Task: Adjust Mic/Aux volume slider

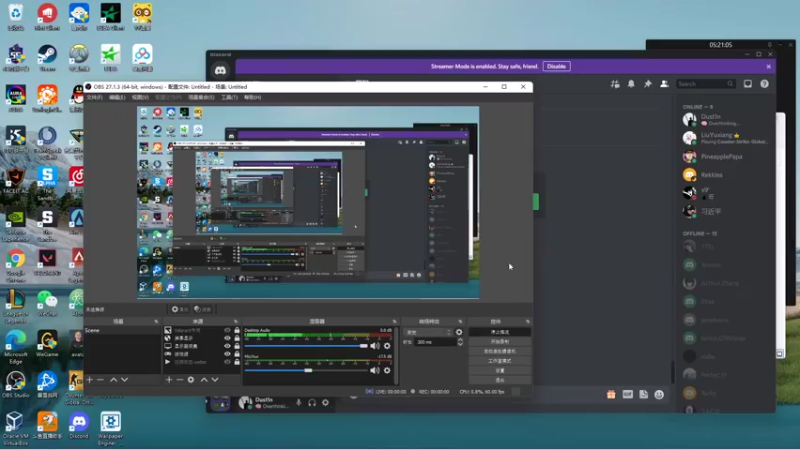Action: [x=306, y=370]
